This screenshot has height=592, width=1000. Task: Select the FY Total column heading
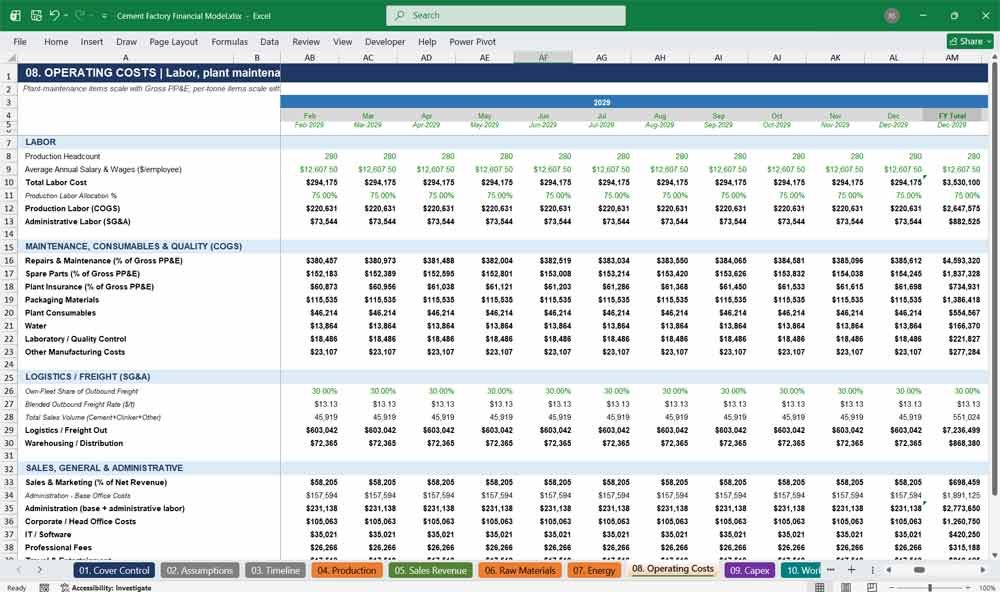click(952, 116)
